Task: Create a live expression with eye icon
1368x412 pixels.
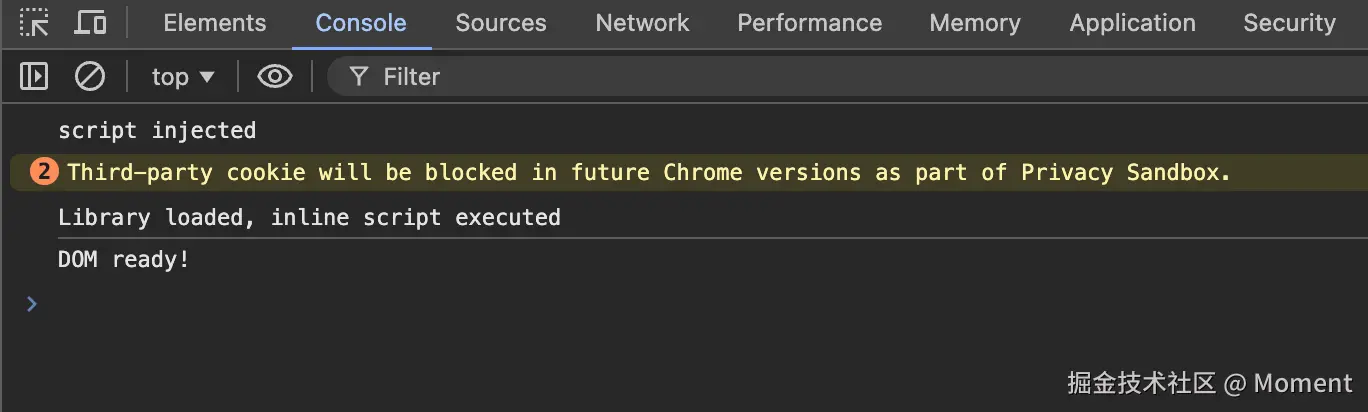Action: [x=274, y=76]
